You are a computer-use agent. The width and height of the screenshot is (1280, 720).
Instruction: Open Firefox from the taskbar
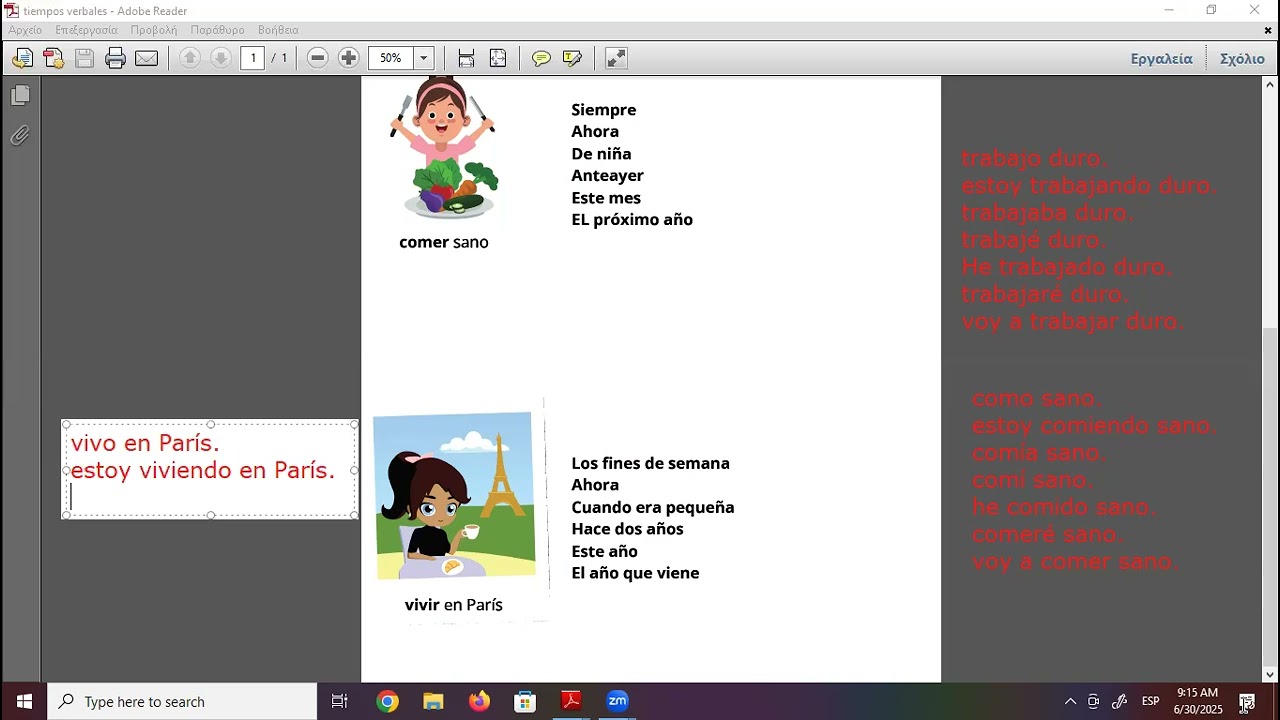click(x=479, y=702)
